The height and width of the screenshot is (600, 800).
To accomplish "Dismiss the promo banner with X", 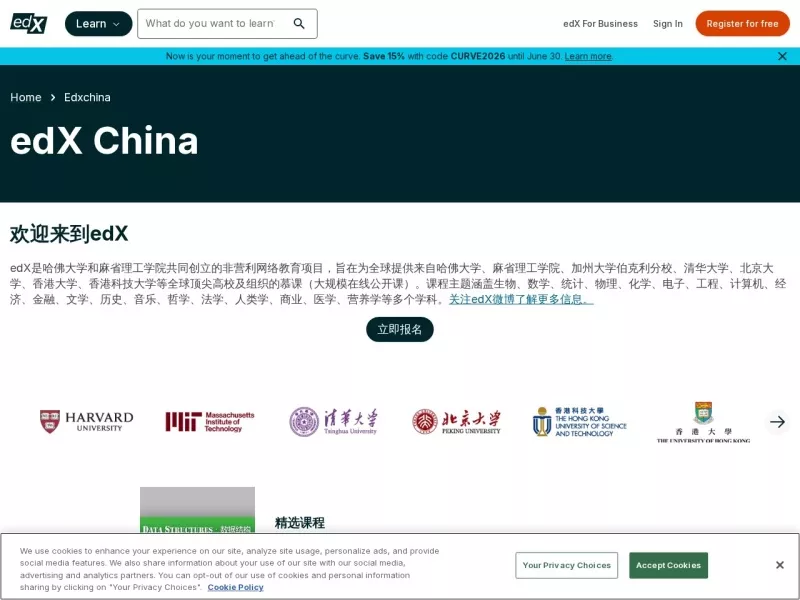I will [x=782, y=56].
